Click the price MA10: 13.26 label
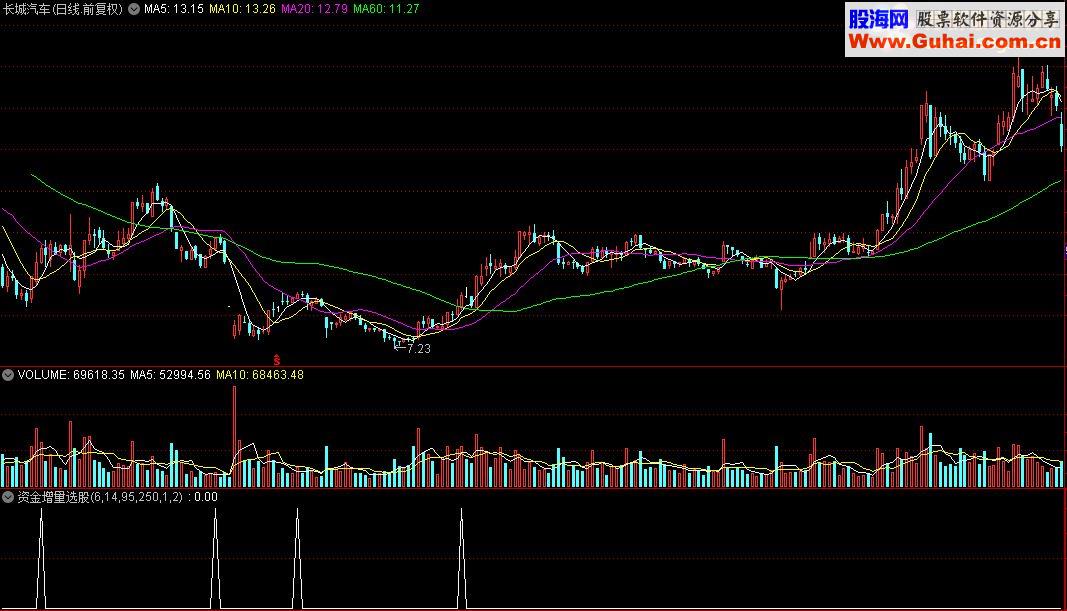 click(x=242, y=9)
